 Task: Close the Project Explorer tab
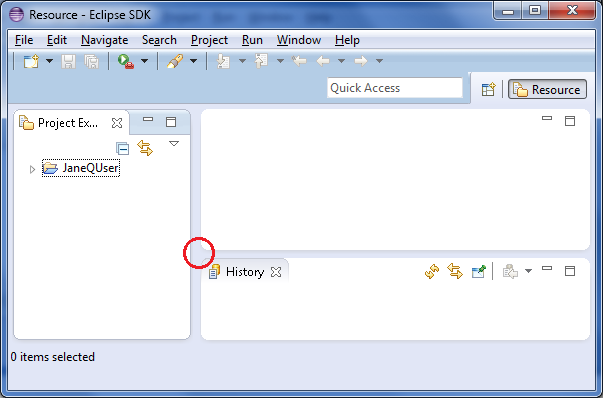(x=117, y=123)
